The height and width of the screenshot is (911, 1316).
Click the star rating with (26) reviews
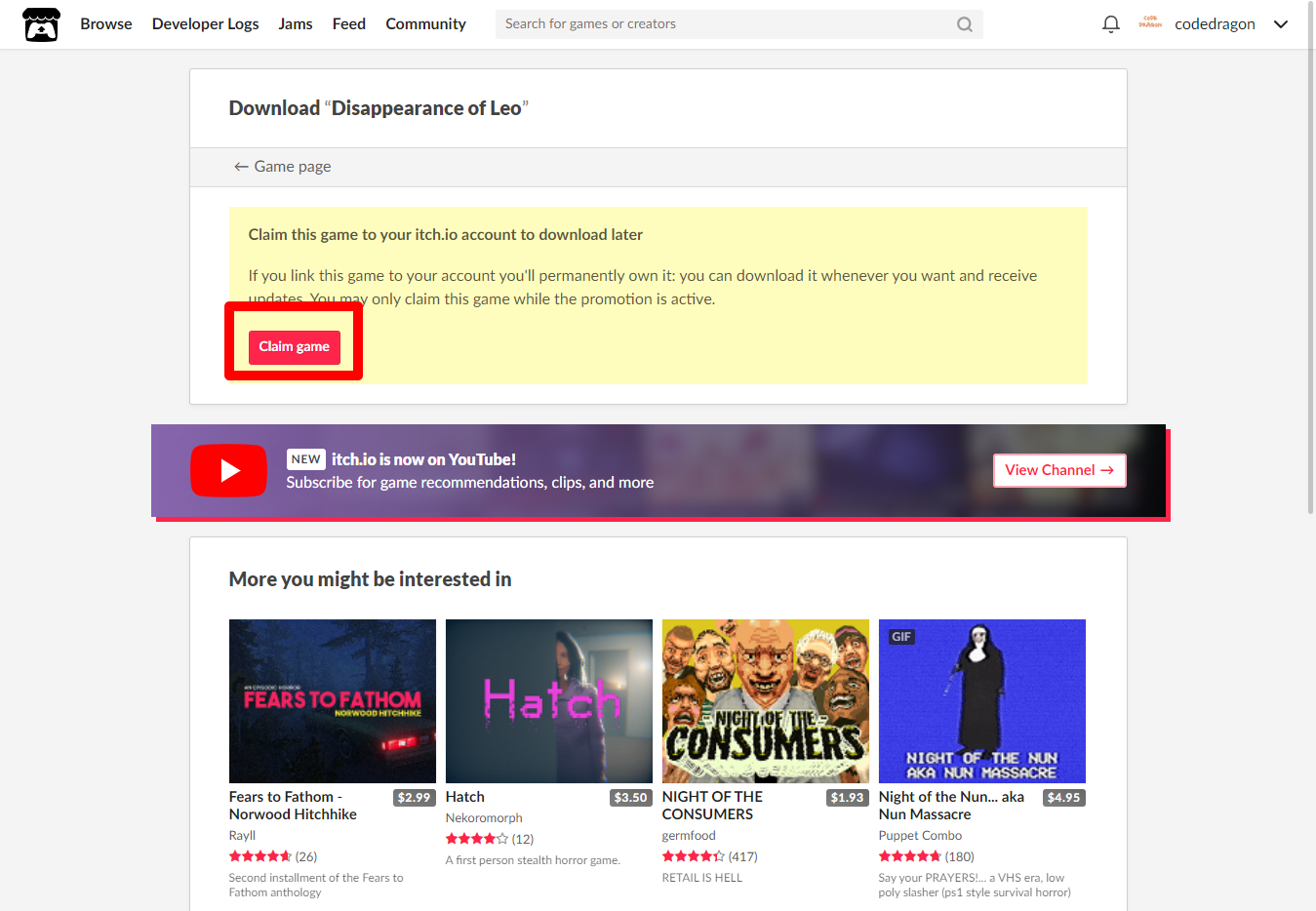point(272,856)
